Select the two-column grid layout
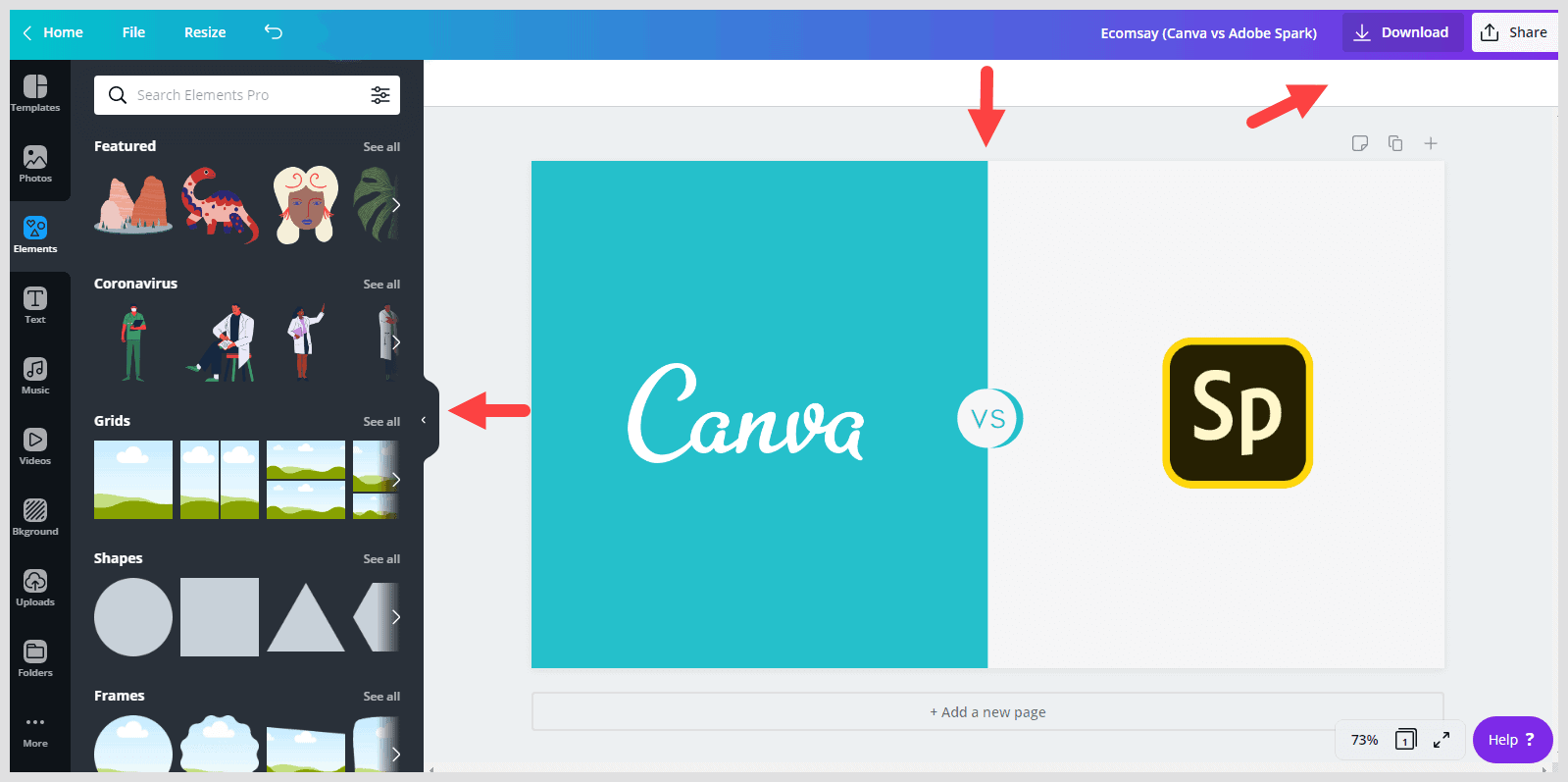The height and width of the screenshot is (782, 1568). [220, 480]
